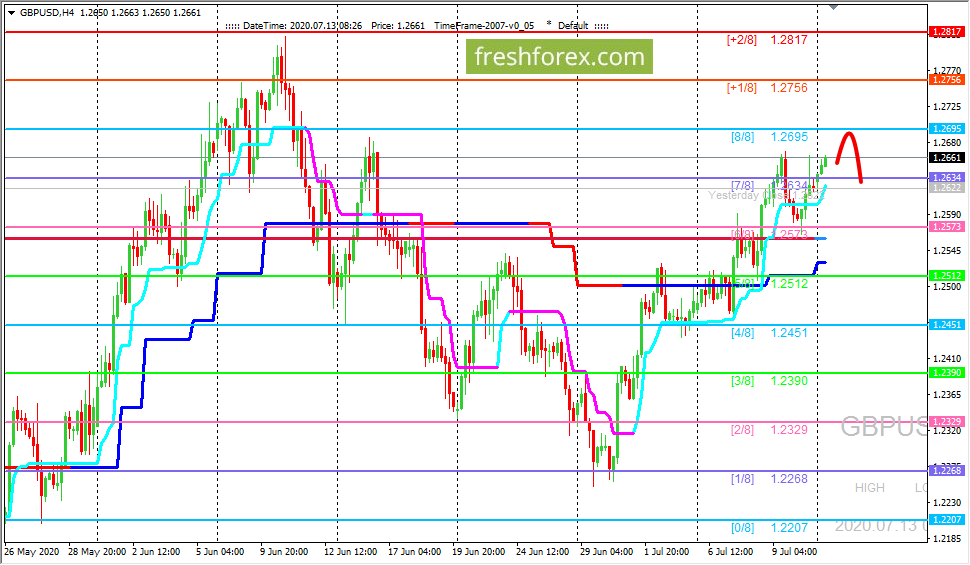The width and height of the screenshot is (970, 565).
Task: Click the [0/8] 1.2207 level label
Action: pos(770,527)
